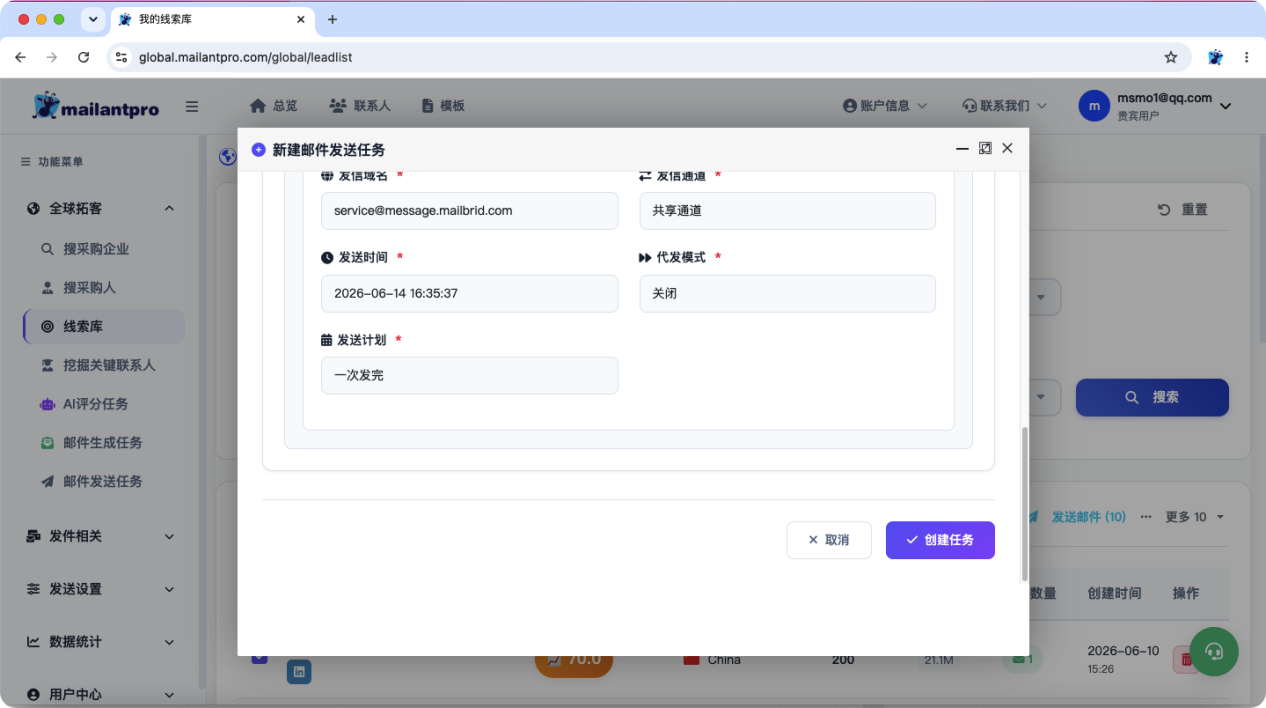The height and width of the screenshot is (708, 1266).
Task: Click the 邮件发送任务 paper plane icon
Action: point(47,481)
